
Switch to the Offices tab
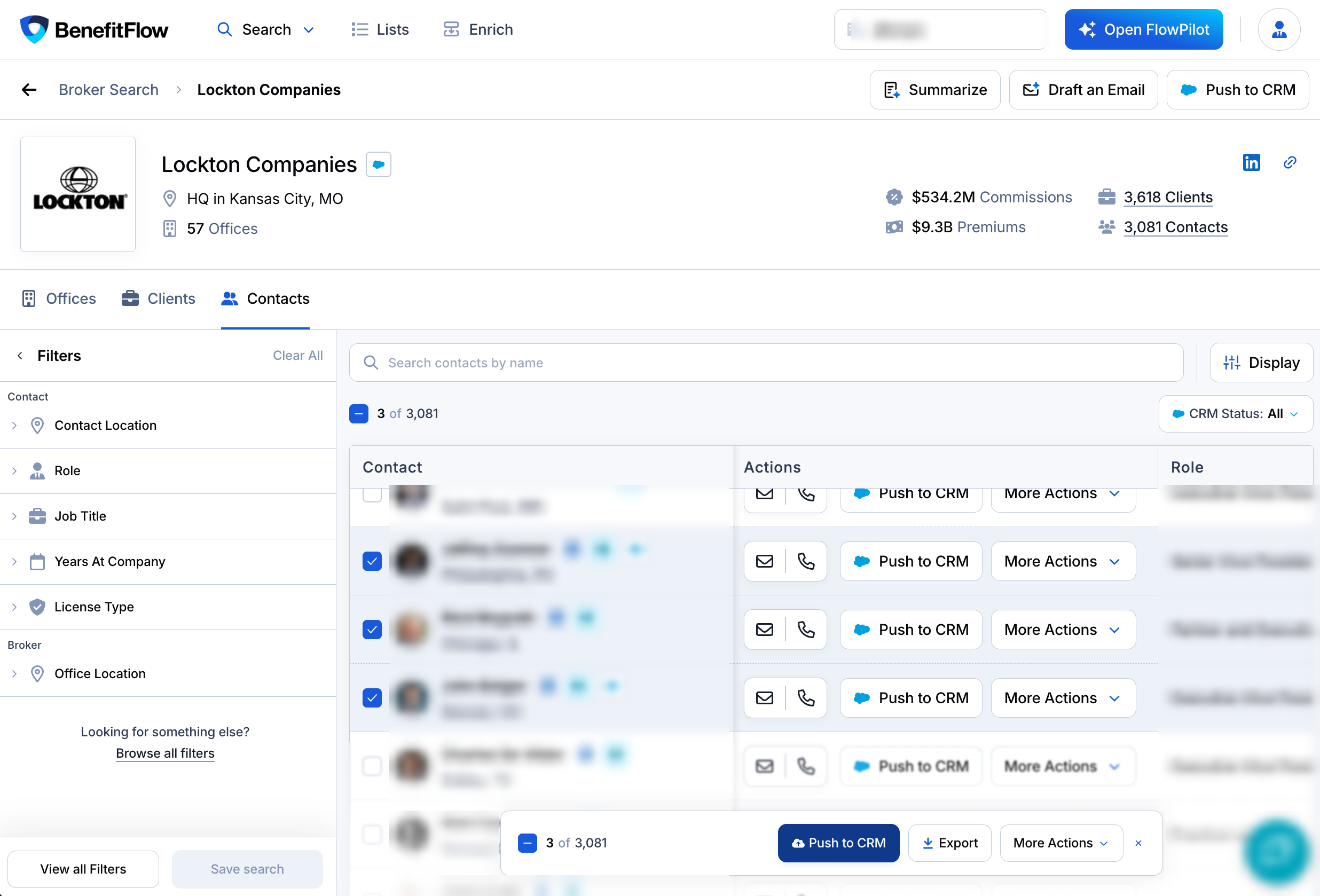click(59, 298)
